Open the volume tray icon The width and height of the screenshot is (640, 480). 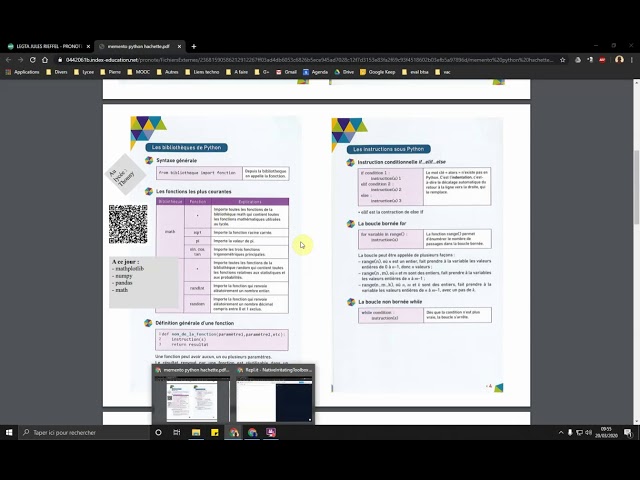point(589,432)
